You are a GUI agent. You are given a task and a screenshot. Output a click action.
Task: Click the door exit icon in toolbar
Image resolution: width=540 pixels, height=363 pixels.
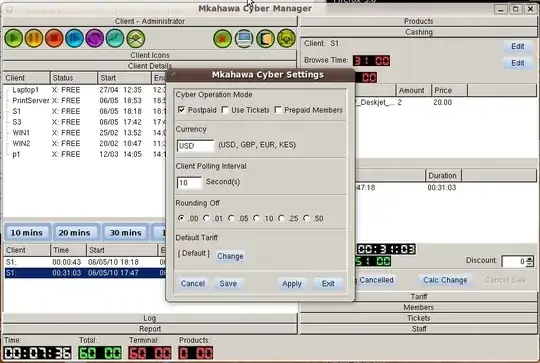[x=265, y=39]
